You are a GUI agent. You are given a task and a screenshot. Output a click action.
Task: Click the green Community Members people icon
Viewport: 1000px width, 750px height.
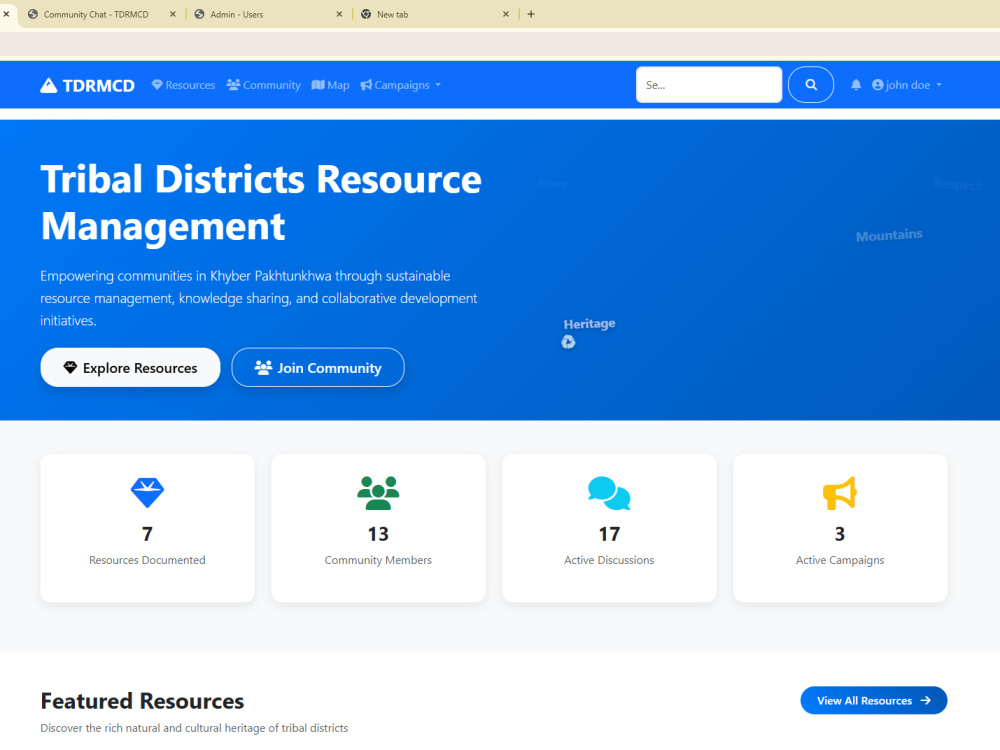coord(378,493)
